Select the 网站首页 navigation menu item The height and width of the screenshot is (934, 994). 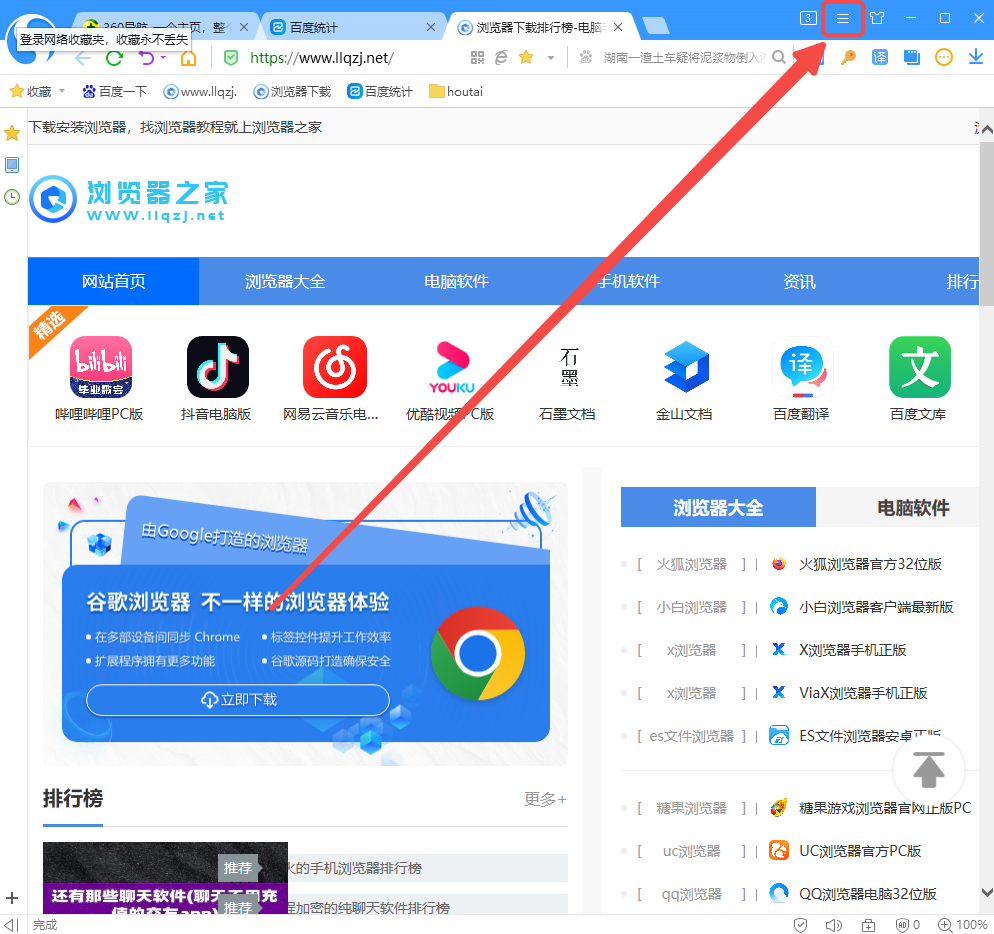(113, 281)
